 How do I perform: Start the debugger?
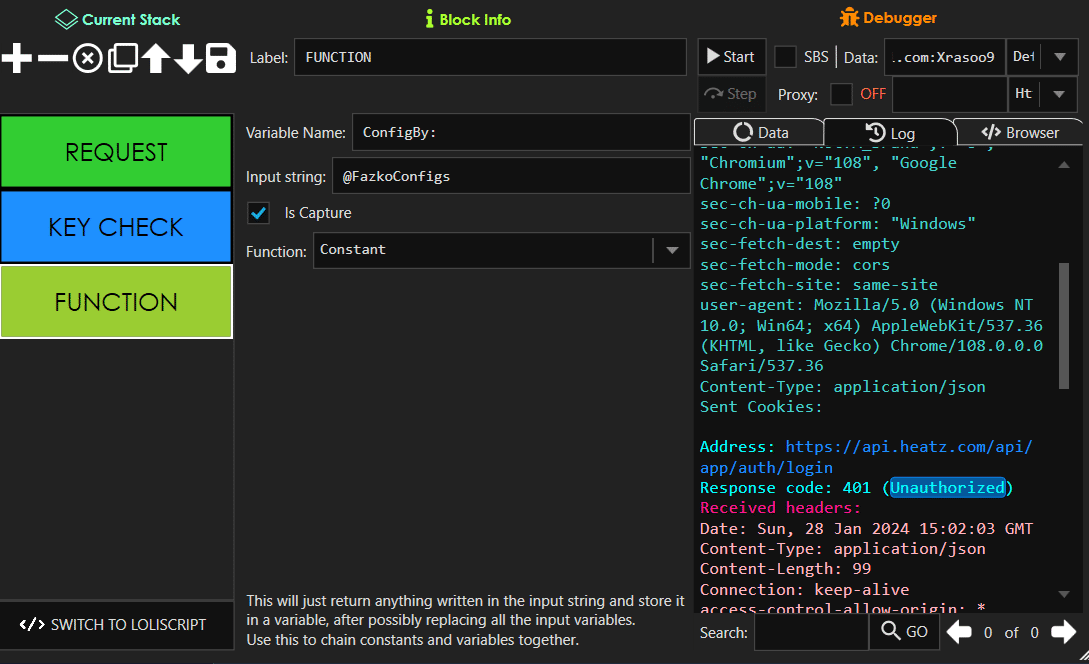click(731, 56)
